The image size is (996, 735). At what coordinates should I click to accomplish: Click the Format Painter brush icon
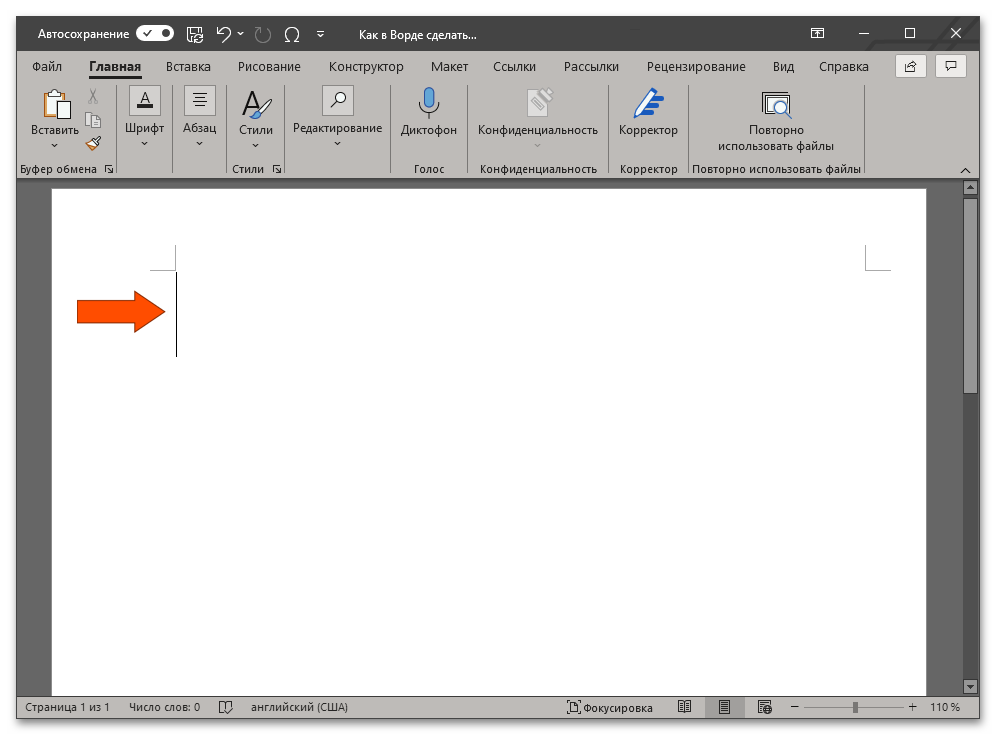pos(93,143)
